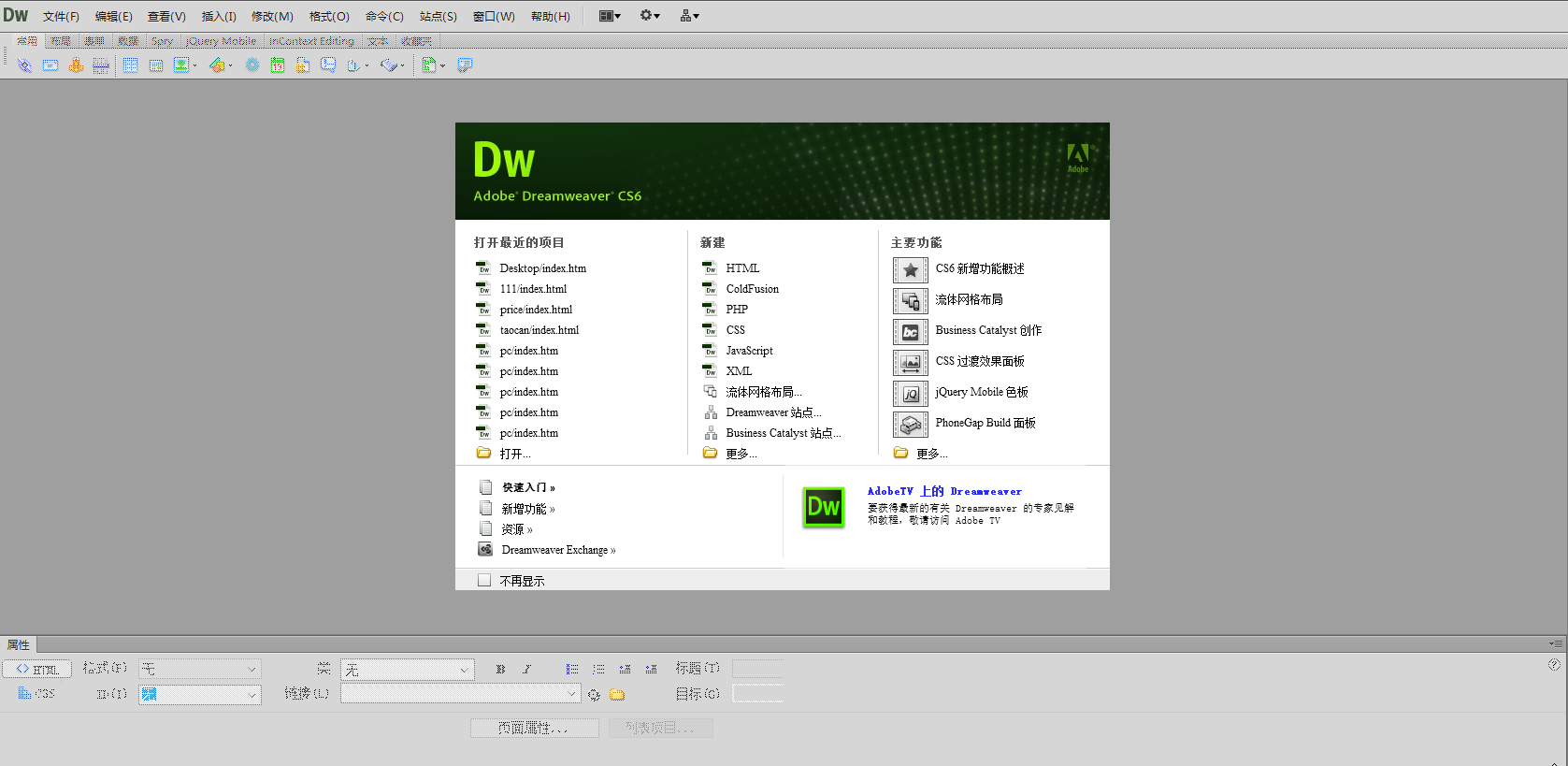Click the Templates insert icon

coord(428,65)
